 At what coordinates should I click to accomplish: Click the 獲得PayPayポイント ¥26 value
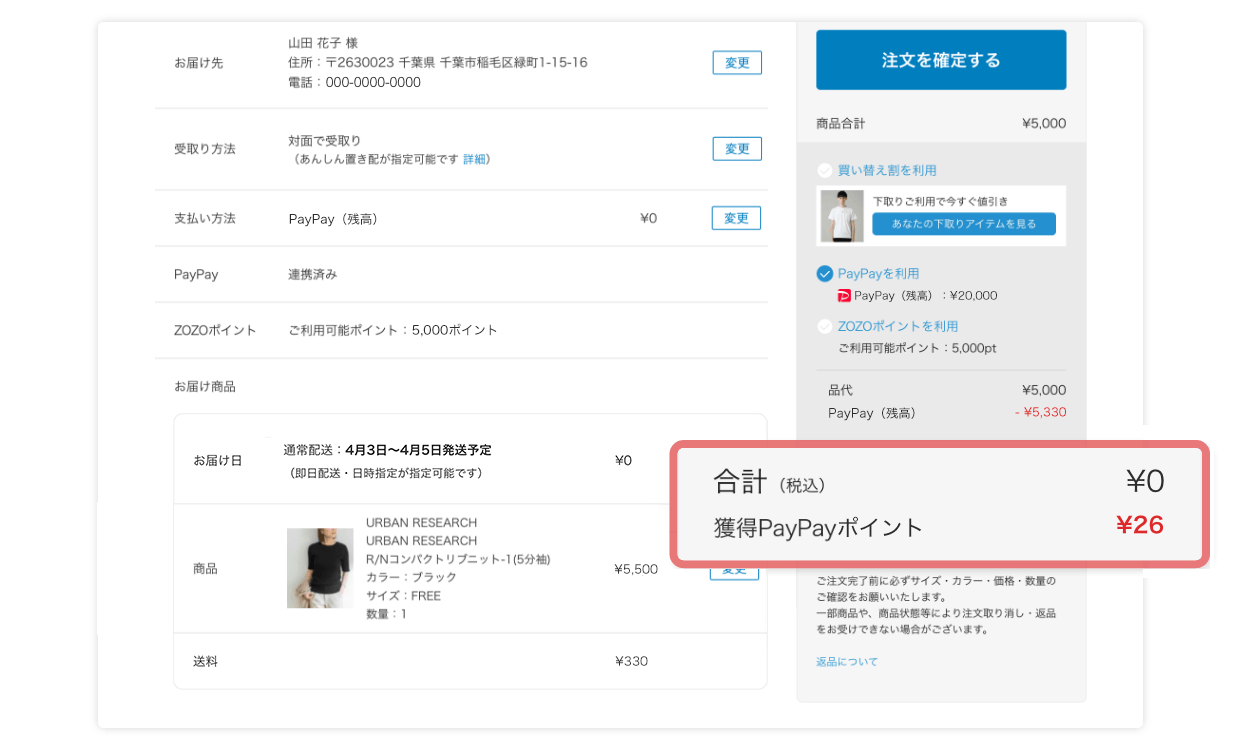click(x=1140, y=525)
